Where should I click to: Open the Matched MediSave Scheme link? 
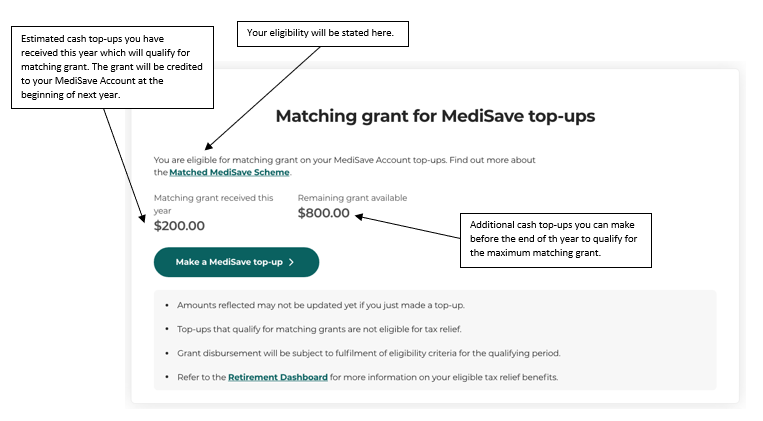(x=229, y=172)
